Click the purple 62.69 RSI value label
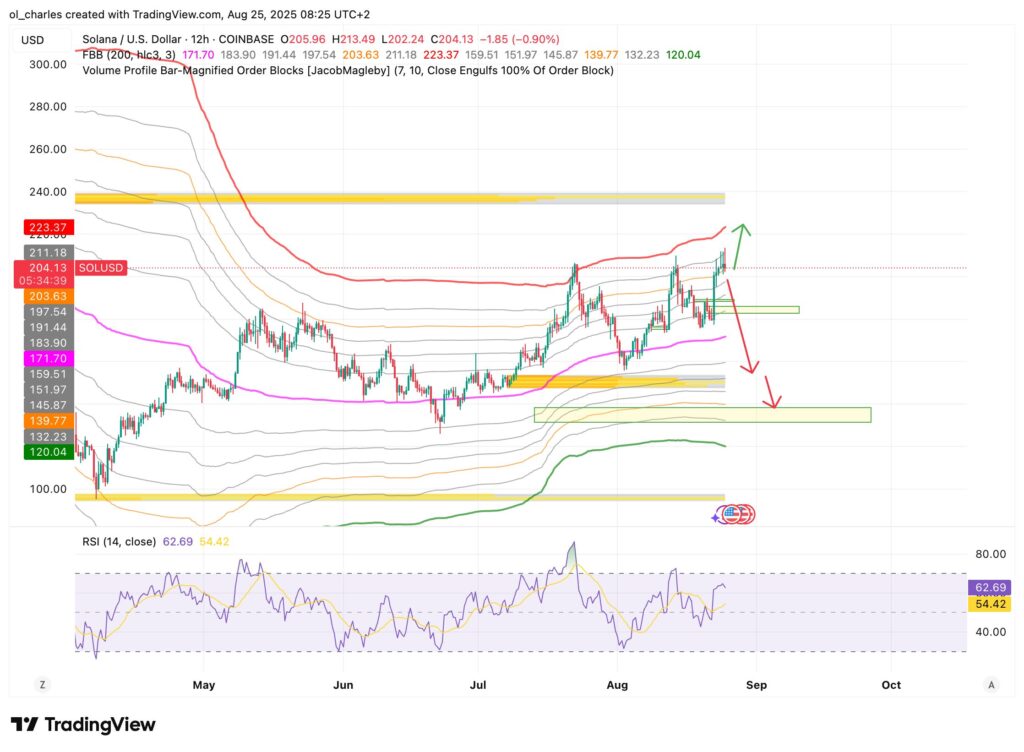The width and height of the screenshot is (1024, 752). 988,589
